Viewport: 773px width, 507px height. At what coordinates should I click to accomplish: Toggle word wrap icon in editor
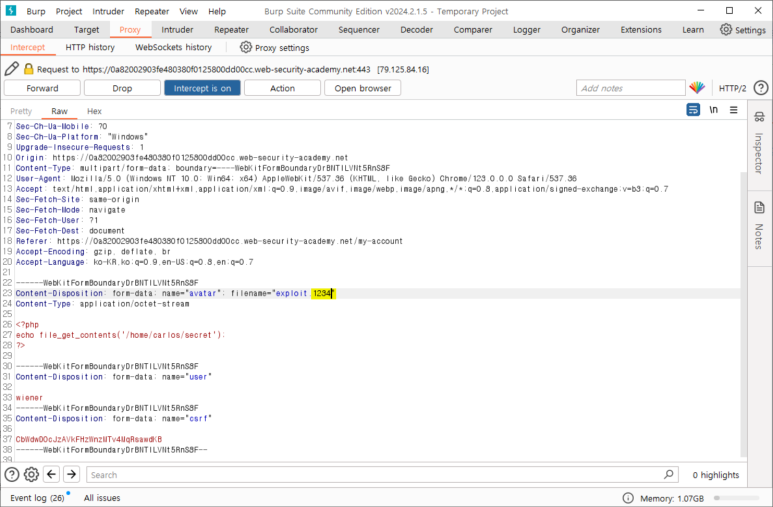point(693,109)
